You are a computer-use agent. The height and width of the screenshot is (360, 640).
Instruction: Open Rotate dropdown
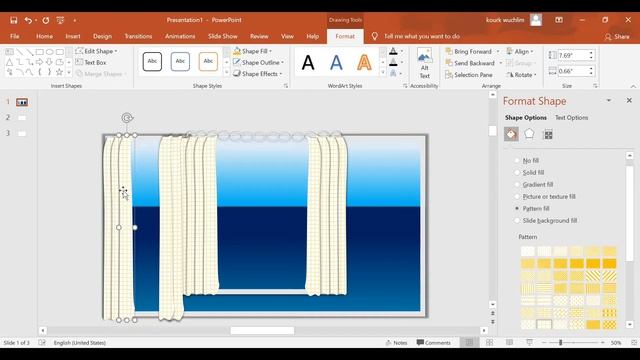tap(521, 75)
